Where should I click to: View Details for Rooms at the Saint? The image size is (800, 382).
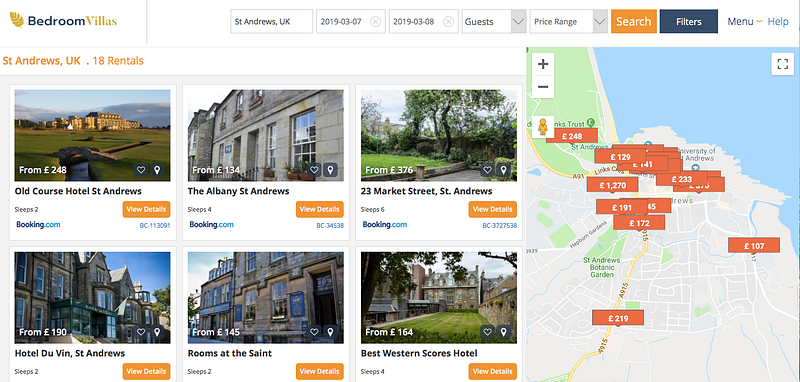320,371
